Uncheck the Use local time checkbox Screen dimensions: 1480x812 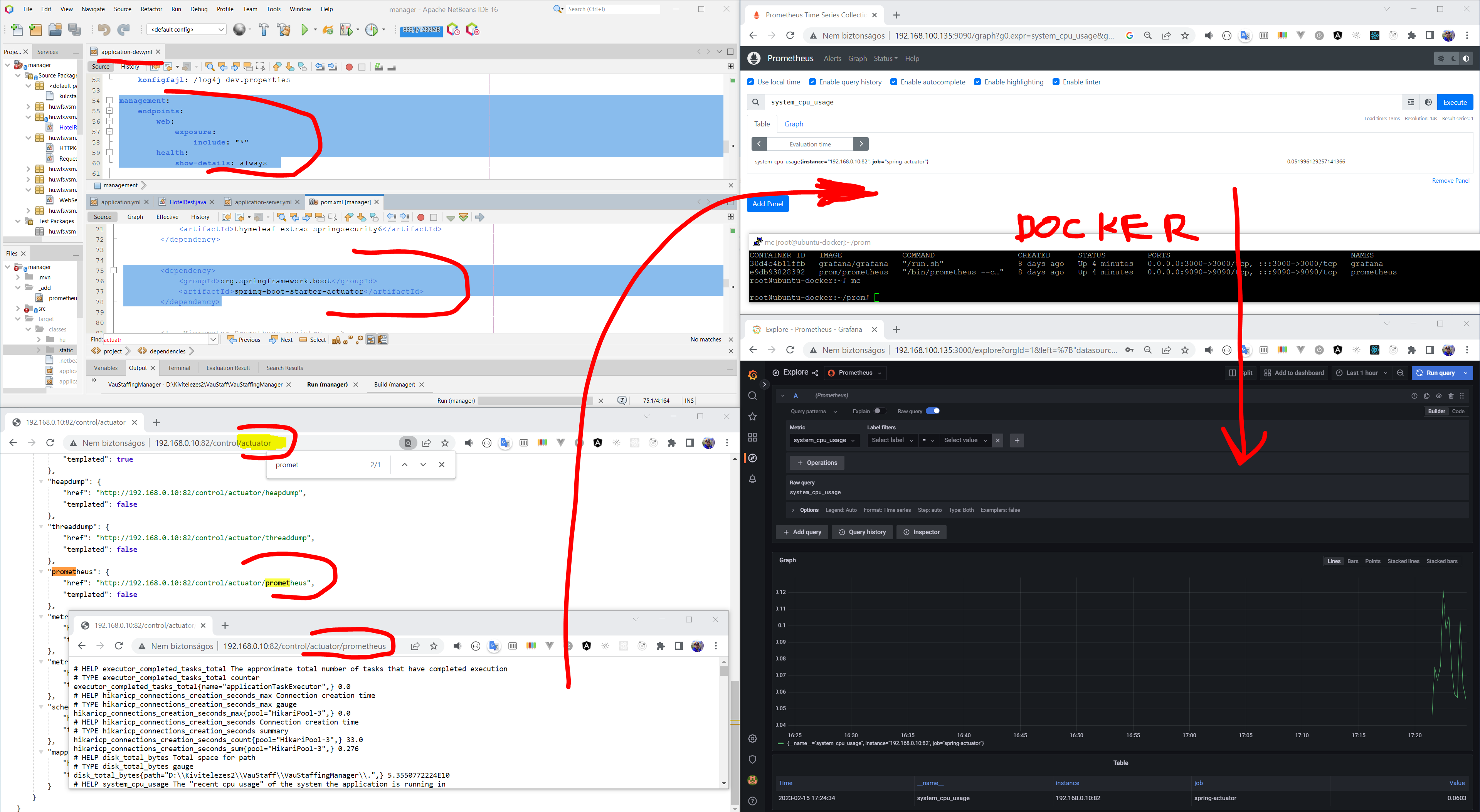(x=750, y=82)
